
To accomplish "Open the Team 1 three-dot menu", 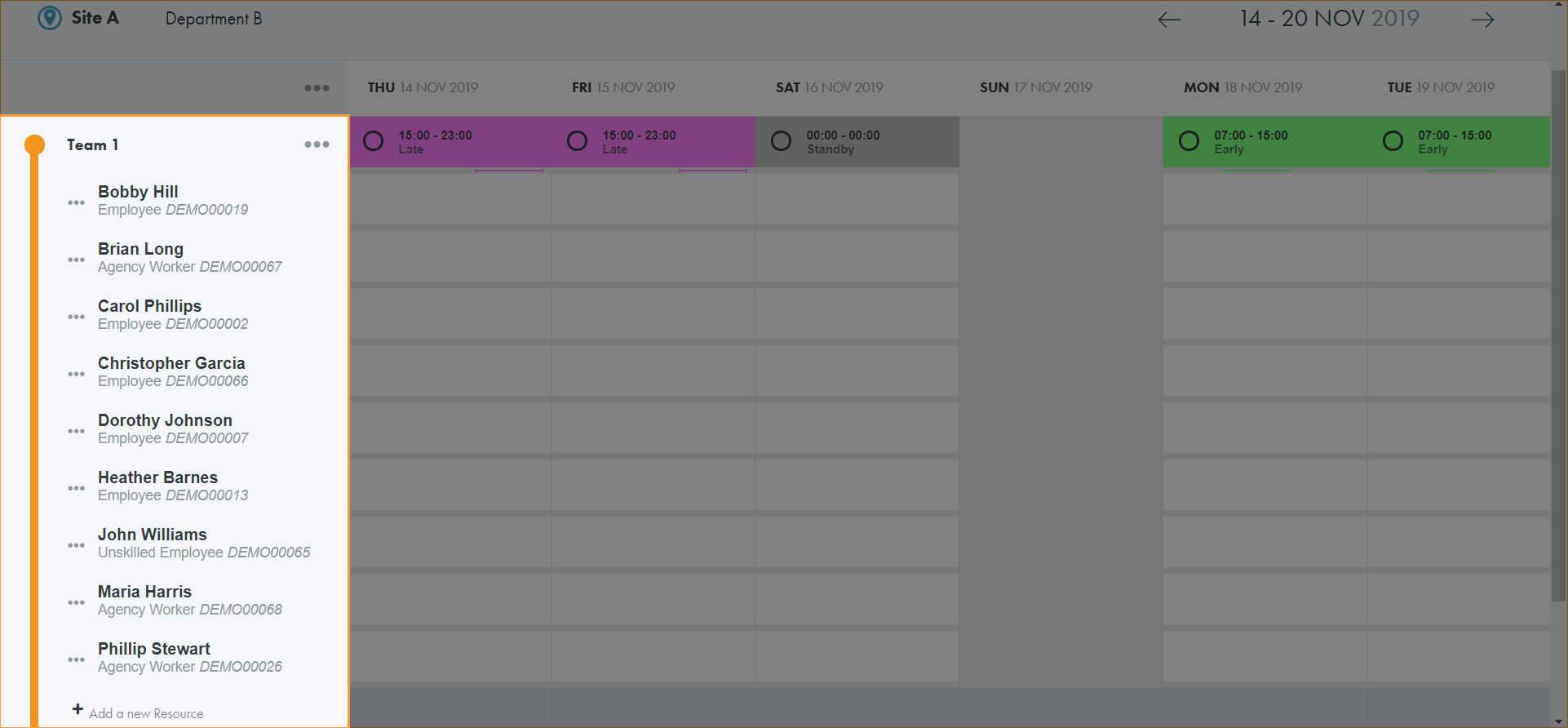I will click(x=317, y=144).
